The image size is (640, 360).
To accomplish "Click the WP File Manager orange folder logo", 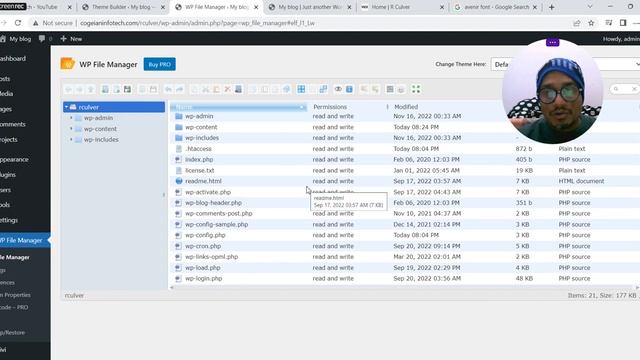I will 67,64.
